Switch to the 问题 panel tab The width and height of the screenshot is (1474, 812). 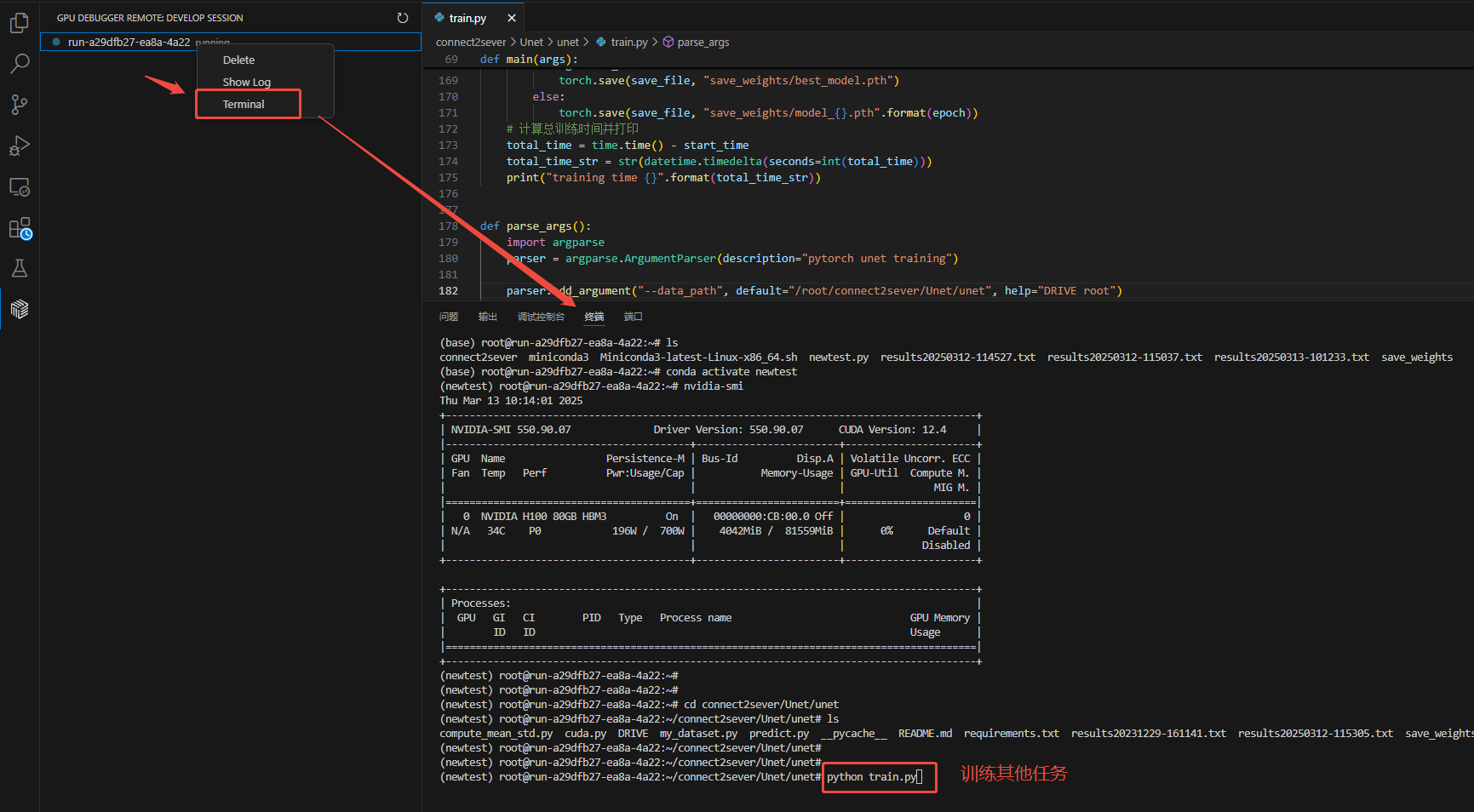click(449, 317)
